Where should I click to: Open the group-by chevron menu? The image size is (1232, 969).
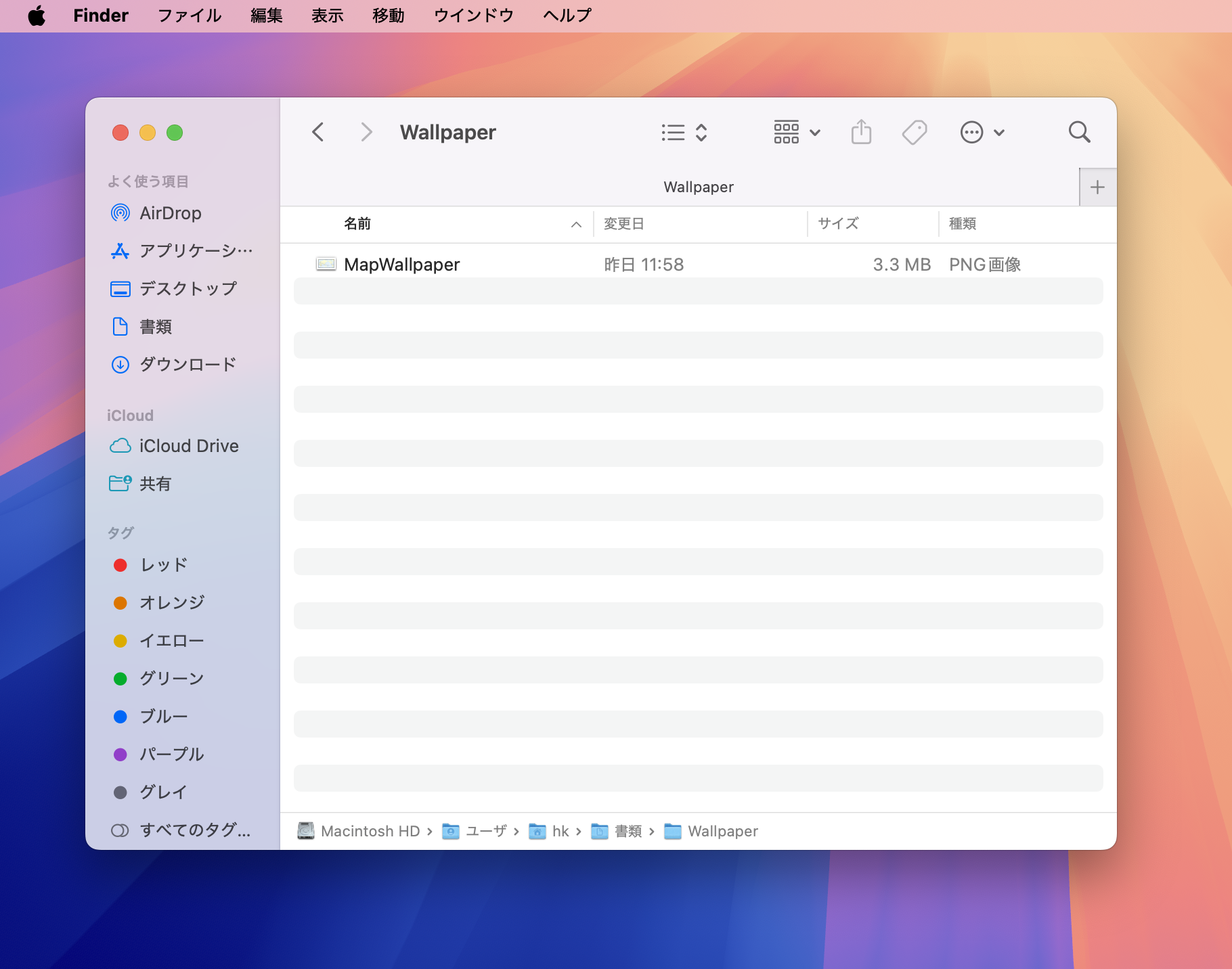(702, 132)
